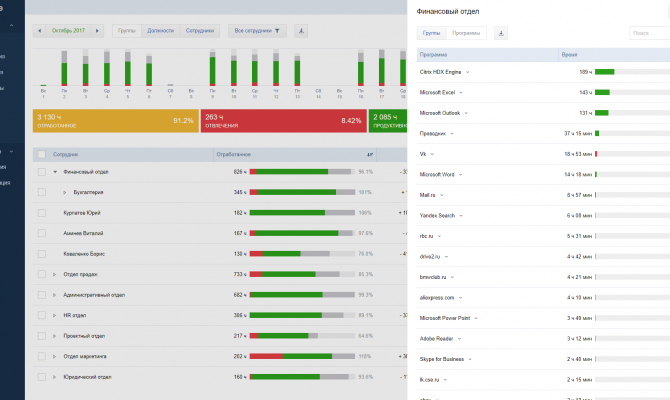Select drive2.ru program row
Image resolution: width=670 pixels, height=400 pixels.
[x=543, y=257]
